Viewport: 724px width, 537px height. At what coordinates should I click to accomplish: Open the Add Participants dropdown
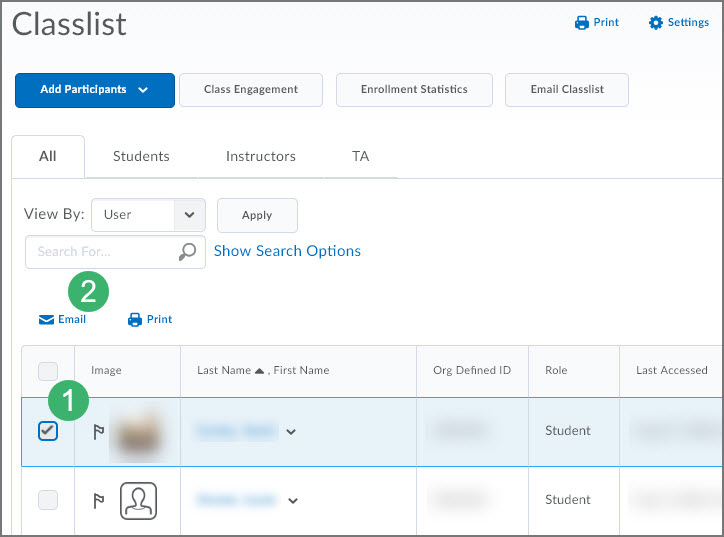95,90
